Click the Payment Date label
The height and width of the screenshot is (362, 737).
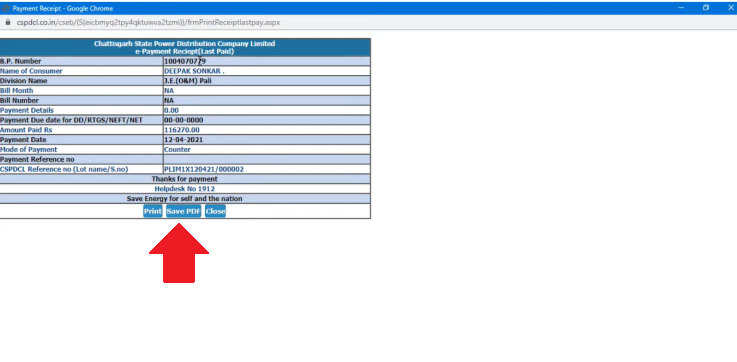(x=23, y=140)
